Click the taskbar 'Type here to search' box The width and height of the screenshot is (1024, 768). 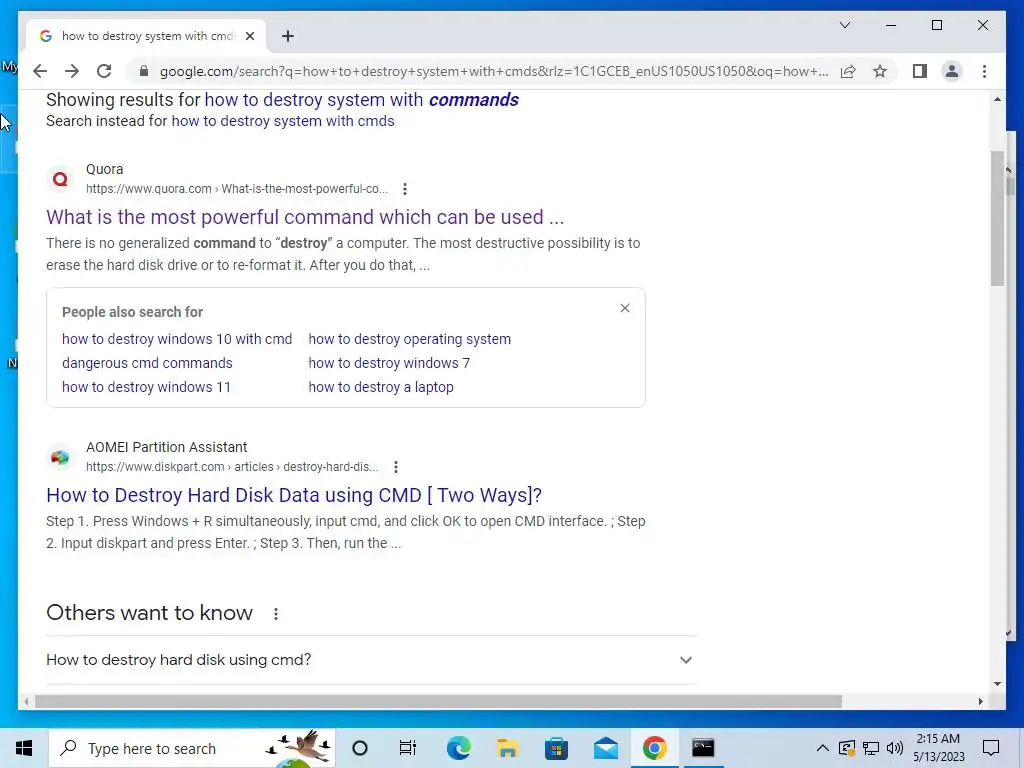coord(191,748)
